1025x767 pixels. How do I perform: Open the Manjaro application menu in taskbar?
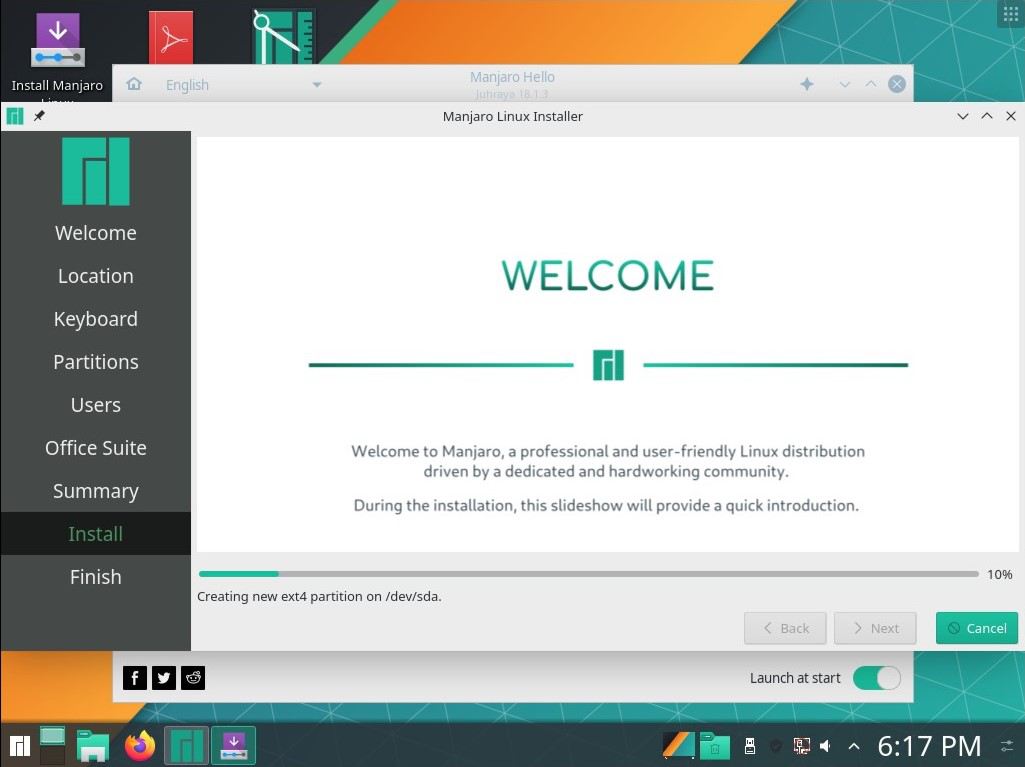(x=20, y=745)
